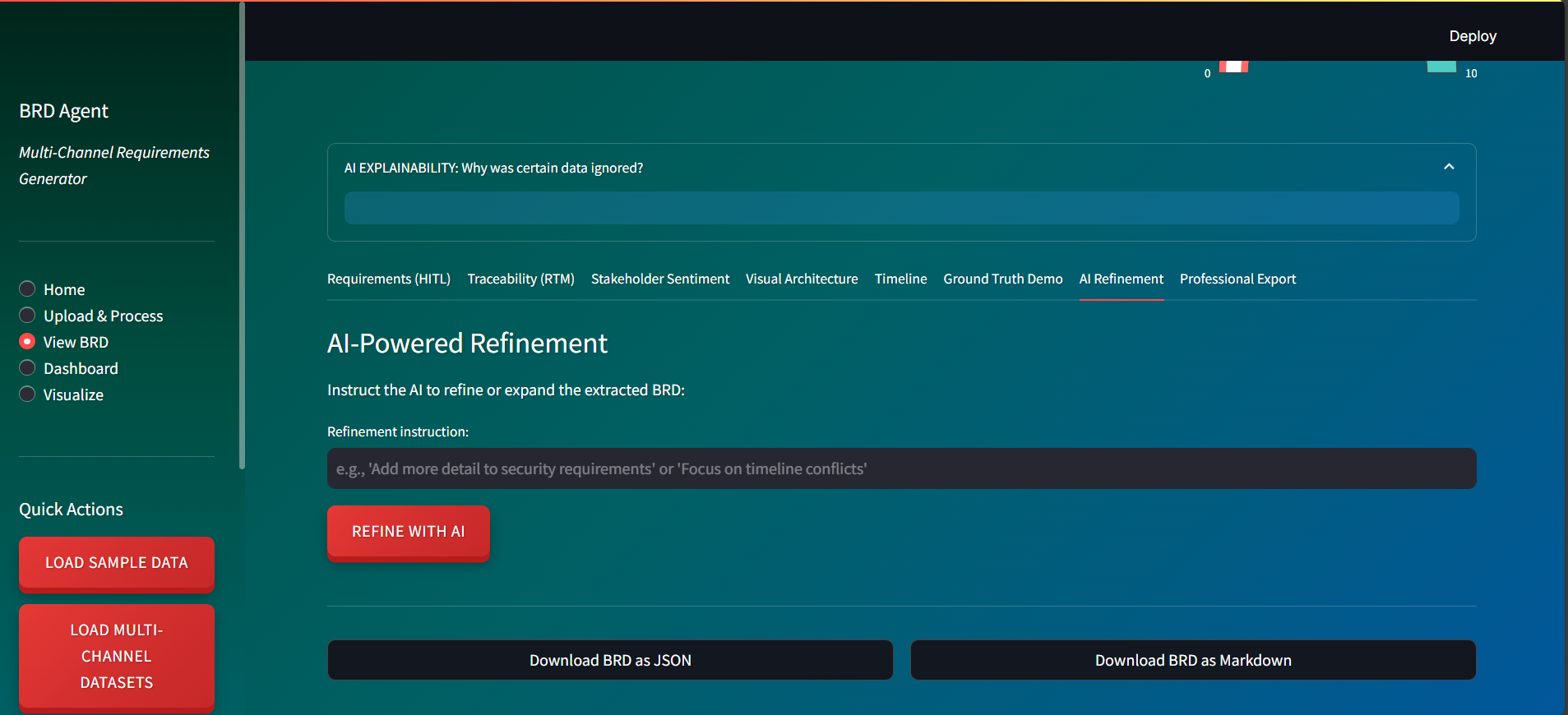1568x715 pixels.
Task: Open the Deploy menu in header
Action: click(1472, 36)
